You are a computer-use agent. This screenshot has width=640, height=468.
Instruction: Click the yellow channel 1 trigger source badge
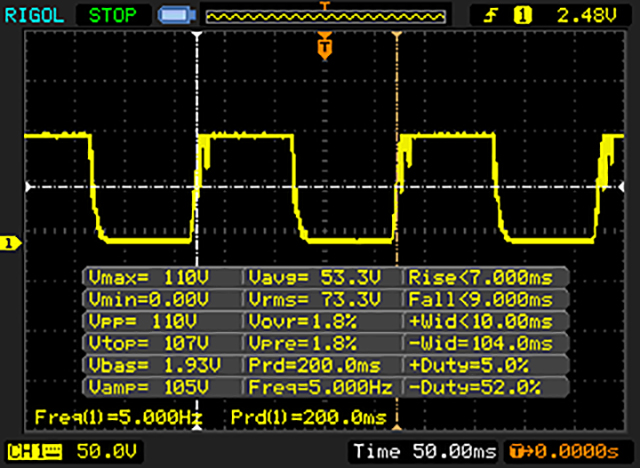click(522, 16)
